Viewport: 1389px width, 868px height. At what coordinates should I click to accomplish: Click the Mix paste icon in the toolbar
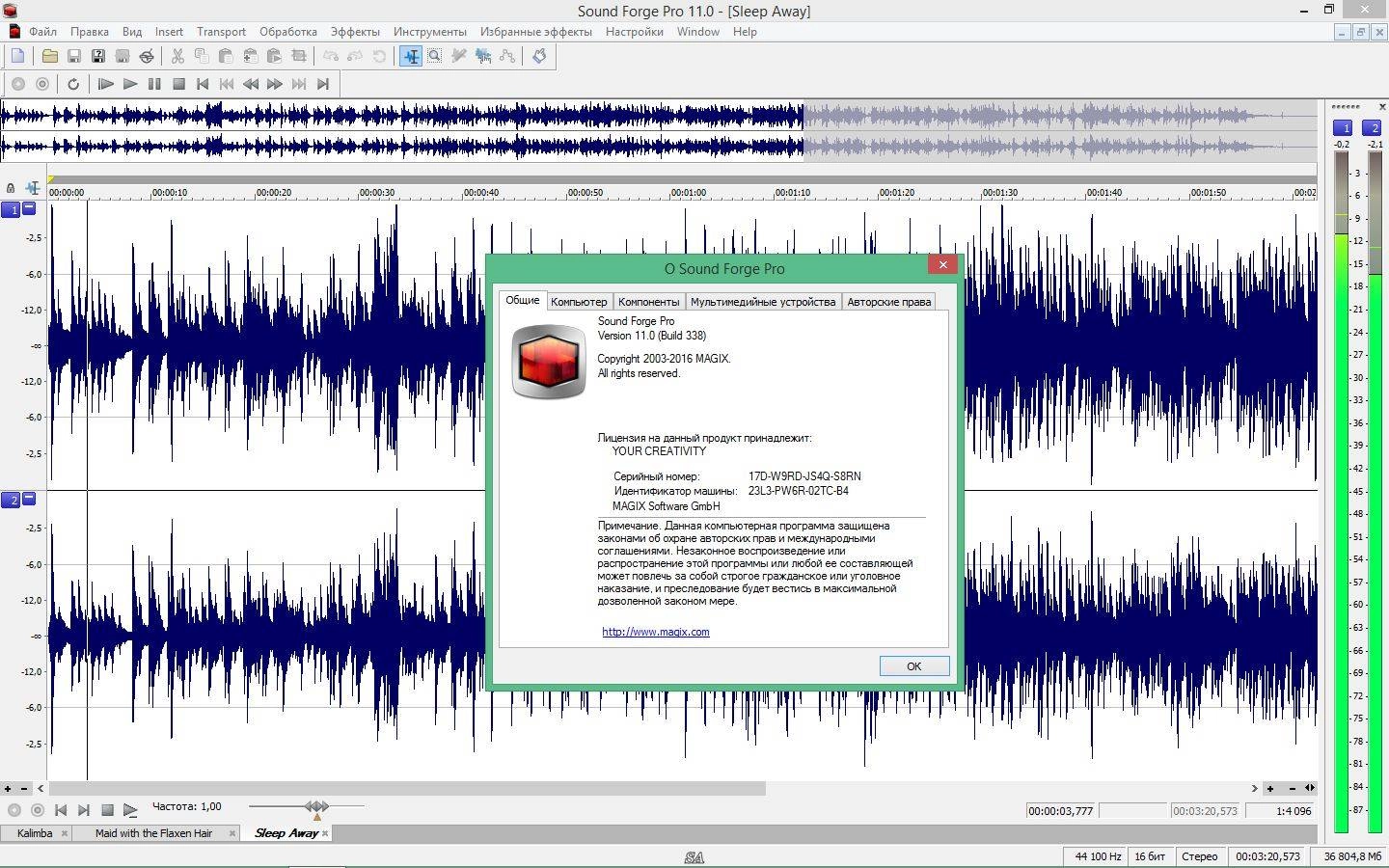pyautogui.click(x=250, y=56)
